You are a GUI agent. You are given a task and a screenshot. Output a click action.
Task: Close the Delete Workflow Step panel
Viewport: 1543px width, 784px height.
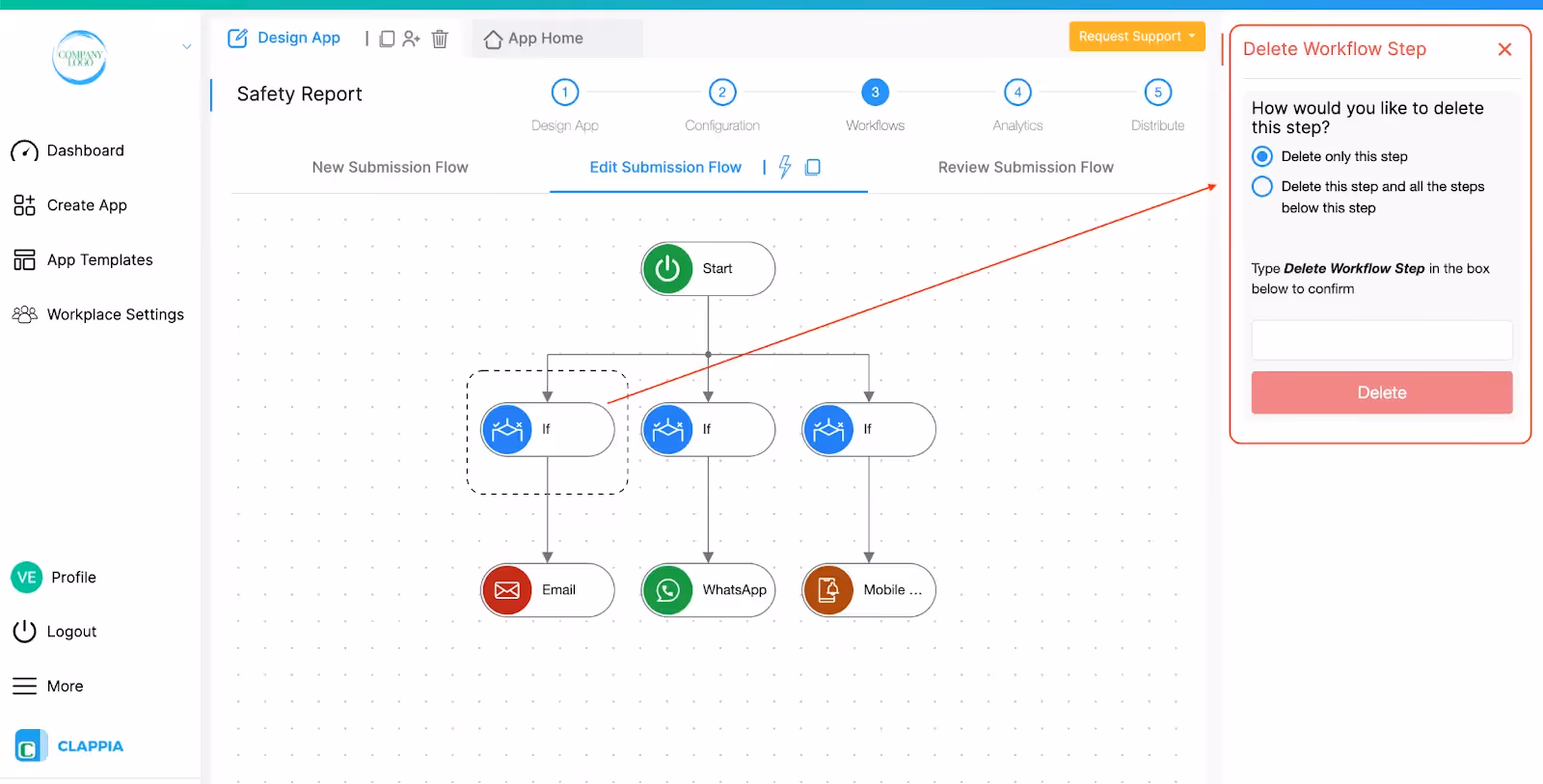1504,49
